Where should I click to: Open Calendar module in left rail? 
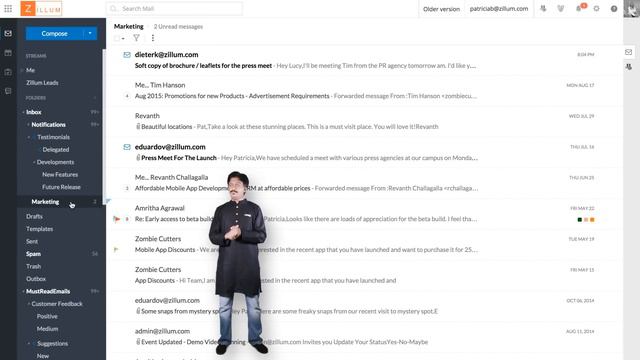(8, 53)
